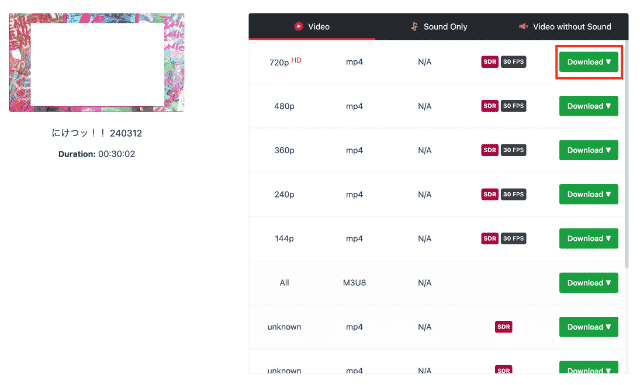Switch to the Sound Only tab
This screenshot has height=385, width=640.
pyautogui.click(x=439, y=27)
